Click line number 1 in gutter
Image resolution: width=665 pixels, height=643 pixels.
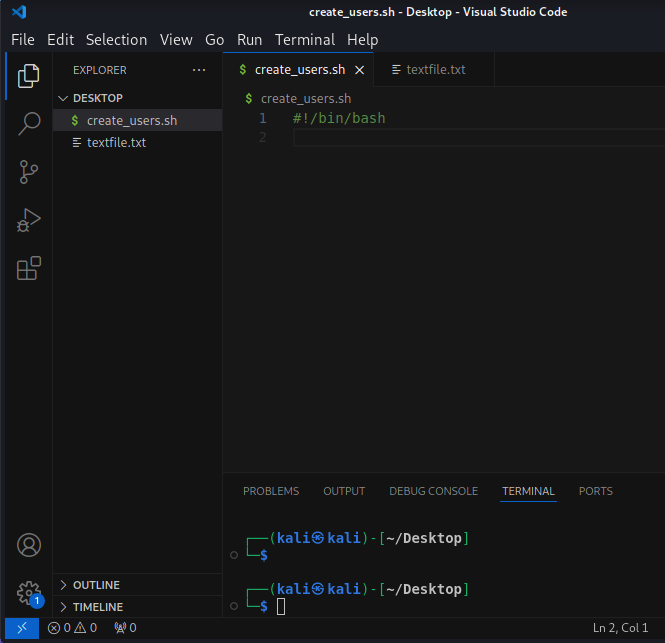click(x=263, y=118)
